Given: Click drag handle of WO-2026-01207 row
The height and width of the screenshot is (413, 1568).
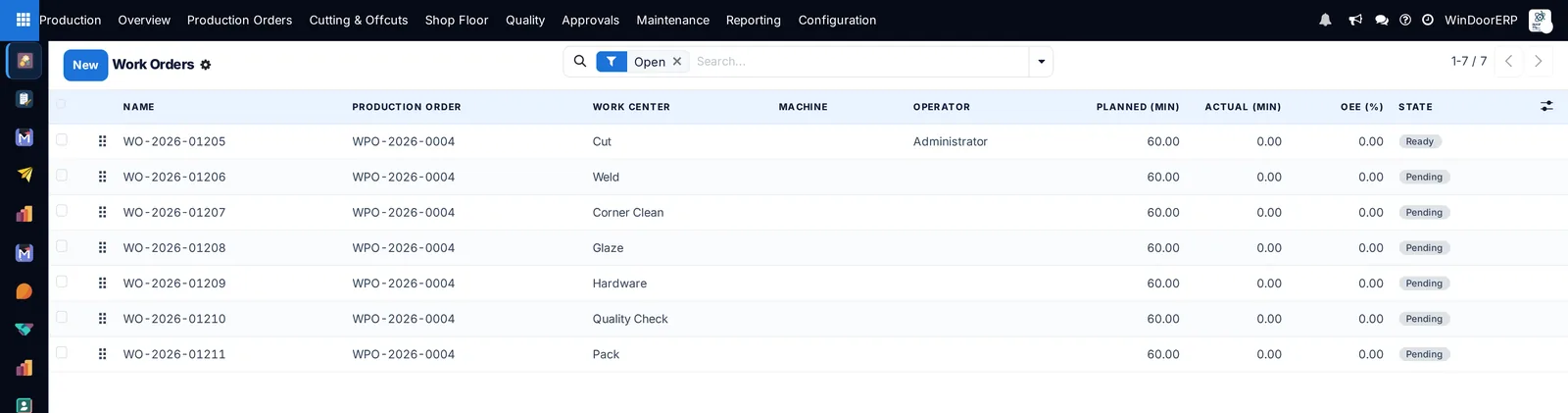Looking at the screenshot, I should pos(102,212).
